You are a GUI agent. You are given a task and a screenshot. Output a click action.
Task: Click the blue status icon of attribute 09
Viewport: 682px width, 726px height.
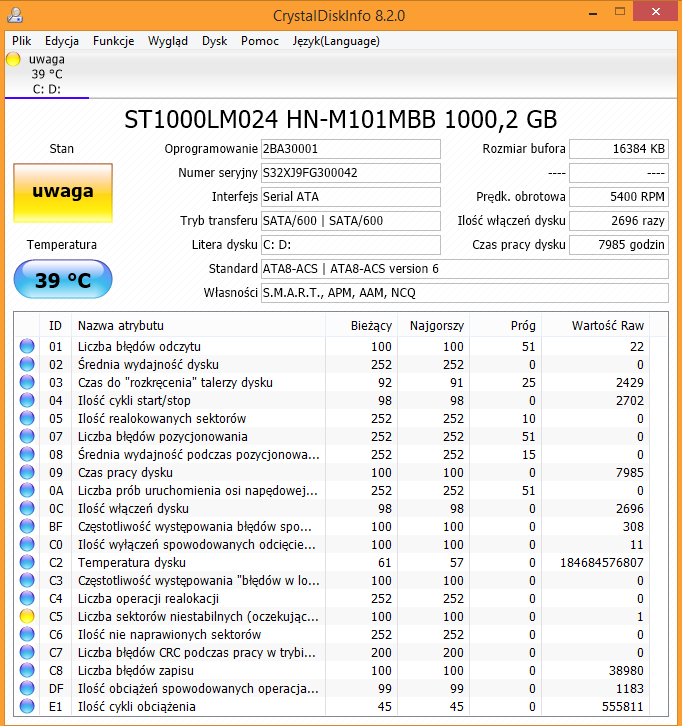[27, 472]
